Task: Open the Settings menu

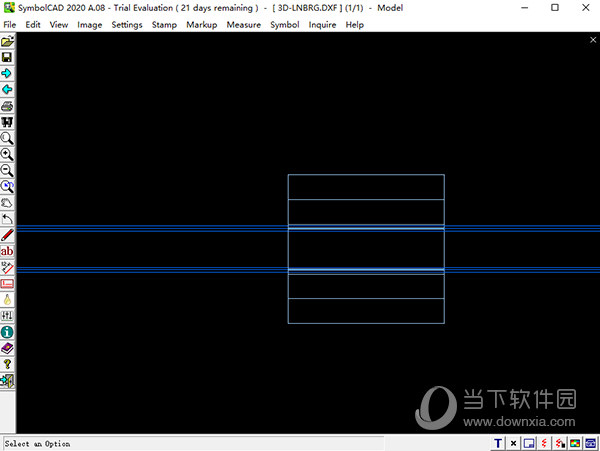Action: tap(127, 24)
